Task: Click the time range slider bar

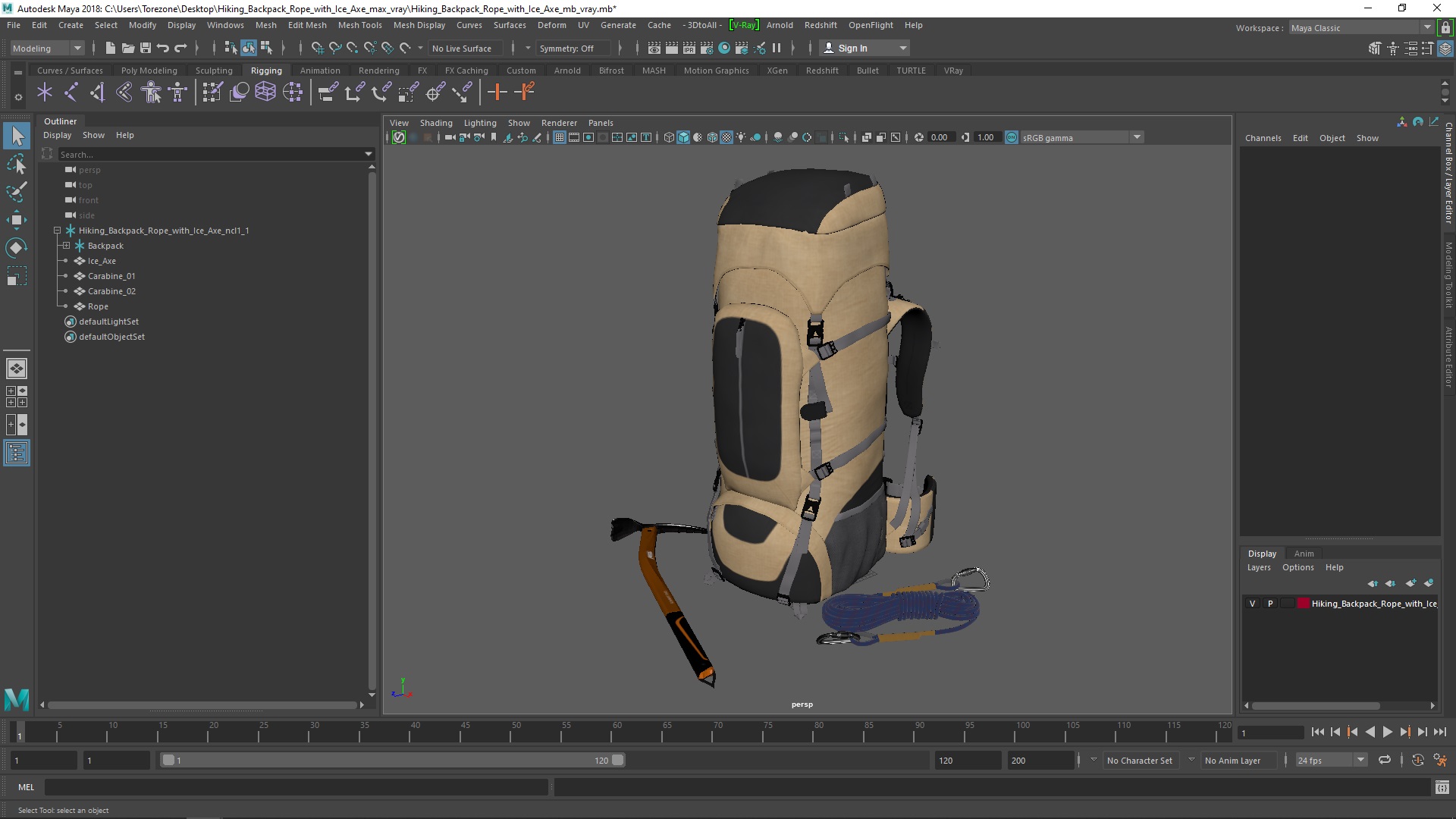Action: tap(392, 760)
